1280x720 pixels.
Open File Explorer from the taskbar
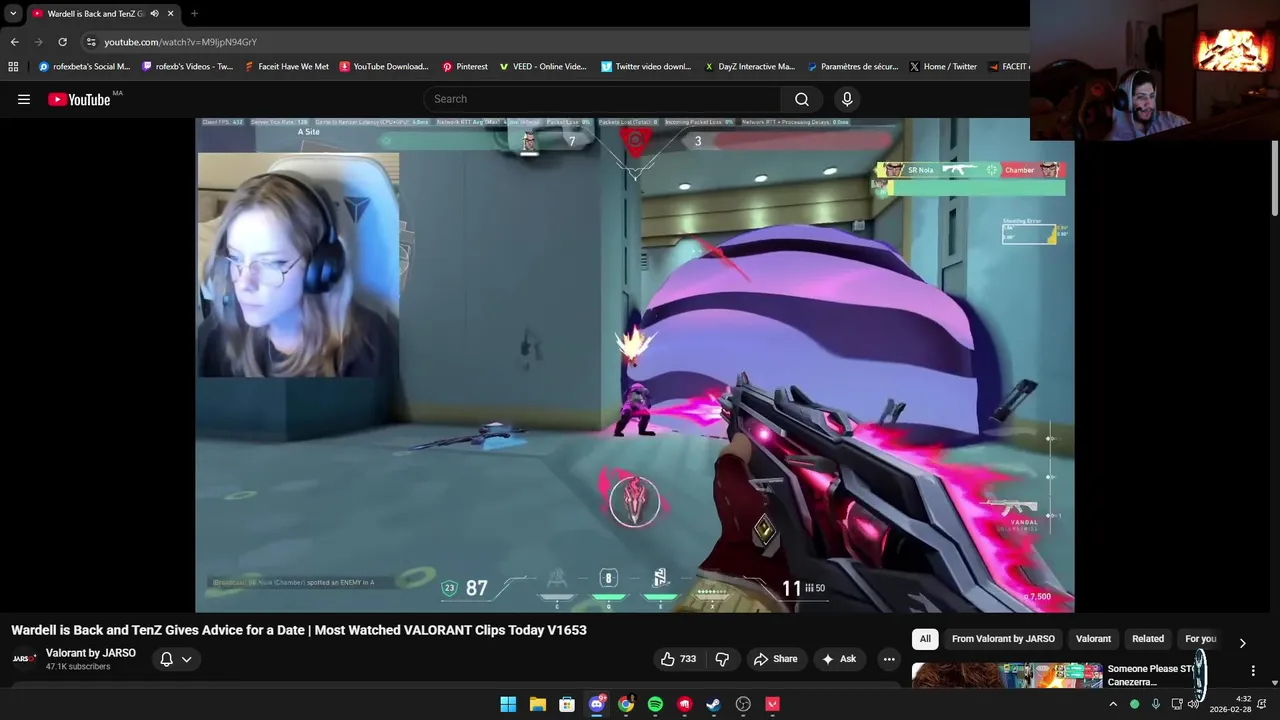coord(537,704)
